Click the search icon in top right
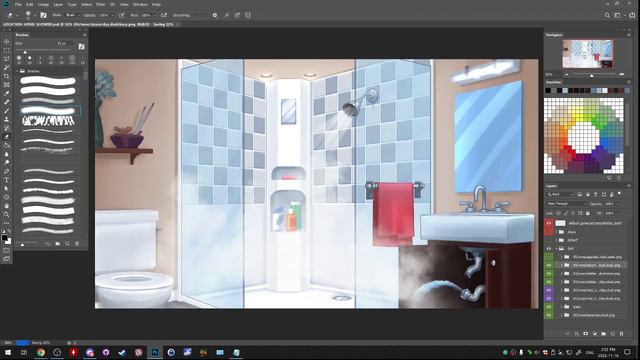This screenshot has height=360, width=640. 607,16
